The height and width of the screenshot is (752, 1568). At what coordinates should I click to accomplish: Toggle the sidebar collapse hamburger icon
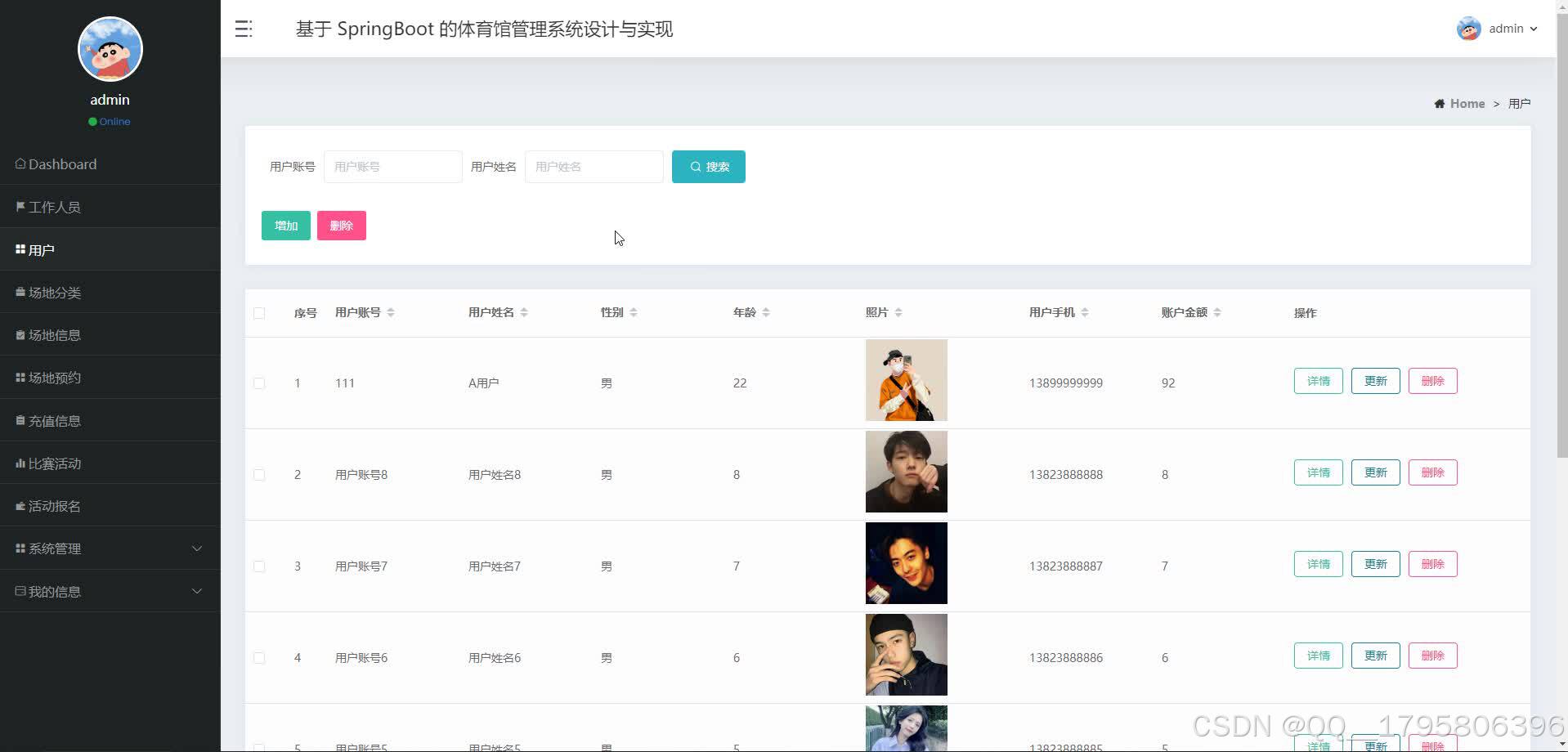click(244, 29)
